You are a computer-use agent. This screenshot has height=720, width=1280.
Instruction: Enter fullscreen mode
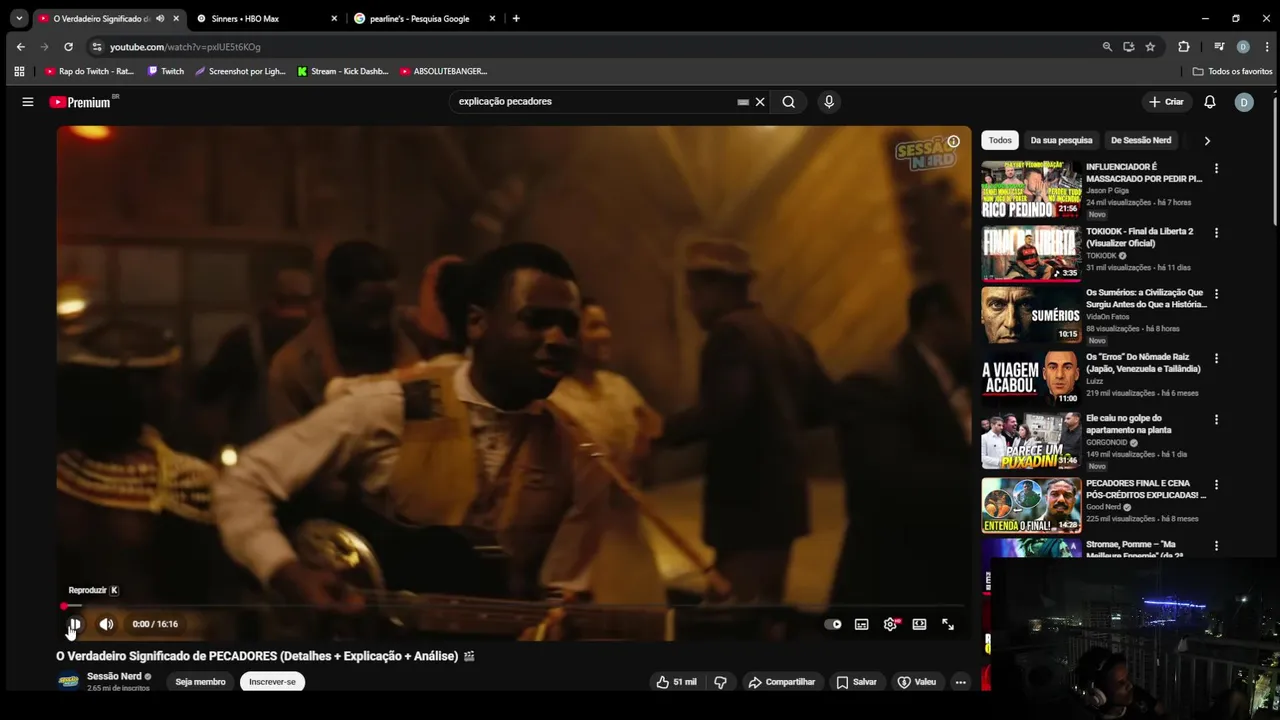point(948,624)
